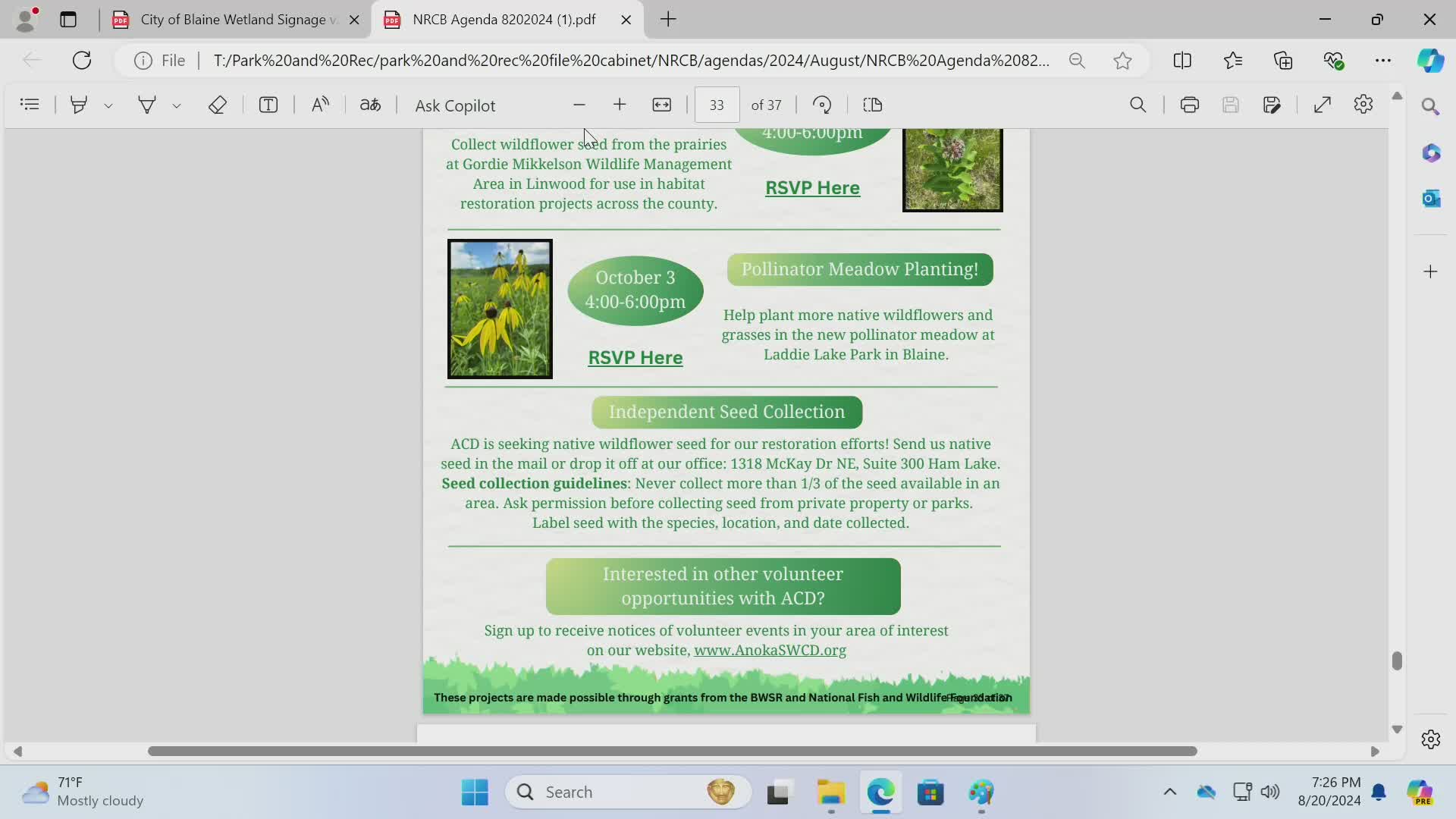Image resolution: width=1456 pixels, height=819 pixels.
Task: Rotate the PDF page
Action: pos(822,105)
